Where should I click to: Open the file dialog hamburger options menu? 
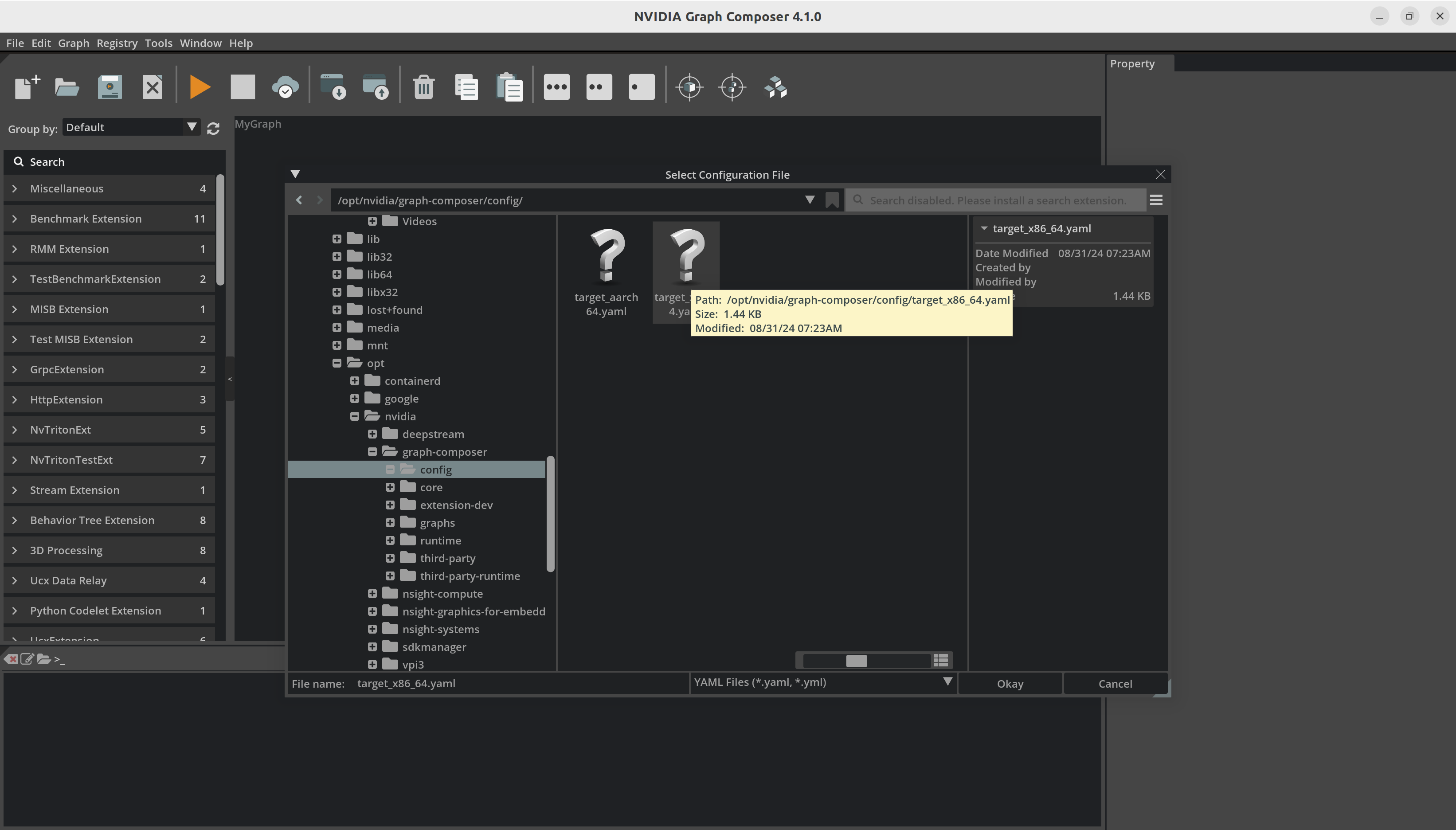[x=1156, y=200]
